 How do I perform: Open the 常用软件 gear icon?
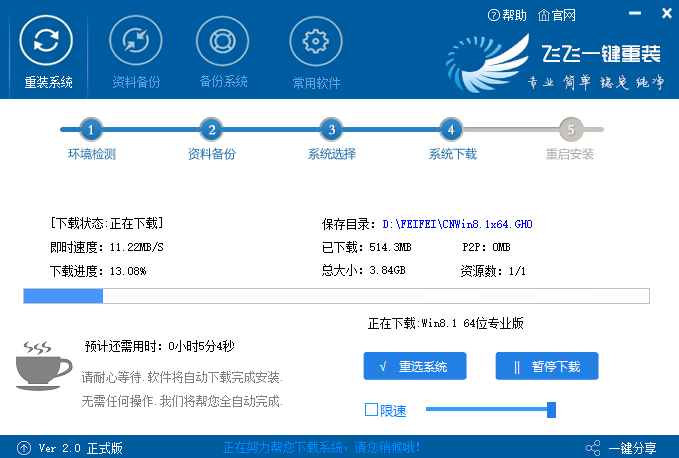315,41
